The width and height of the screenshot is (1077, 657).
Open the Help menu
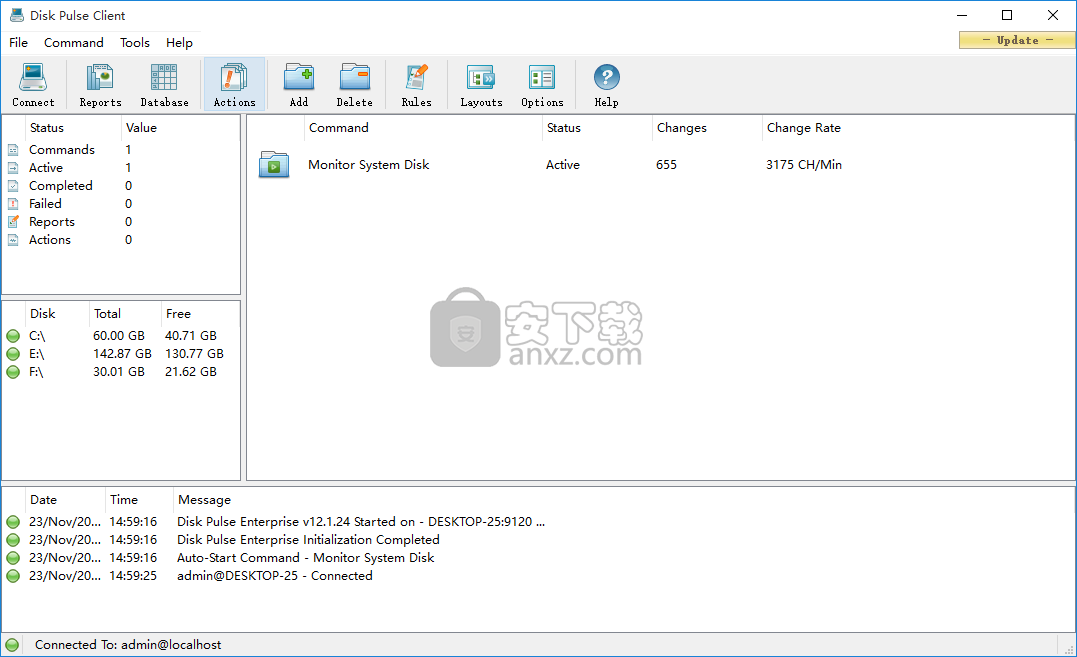point(179,43)
